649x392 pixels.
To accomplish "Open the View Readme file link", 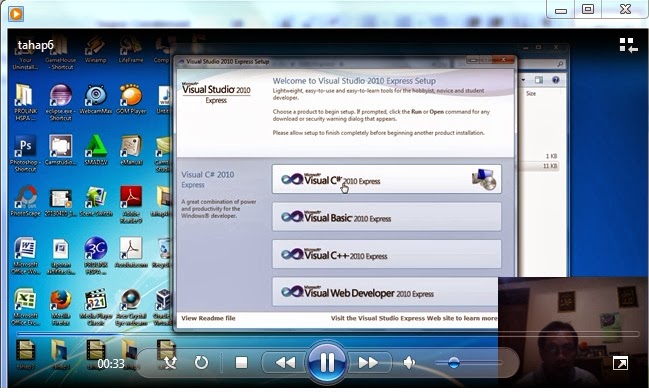I will click(208, 318).
